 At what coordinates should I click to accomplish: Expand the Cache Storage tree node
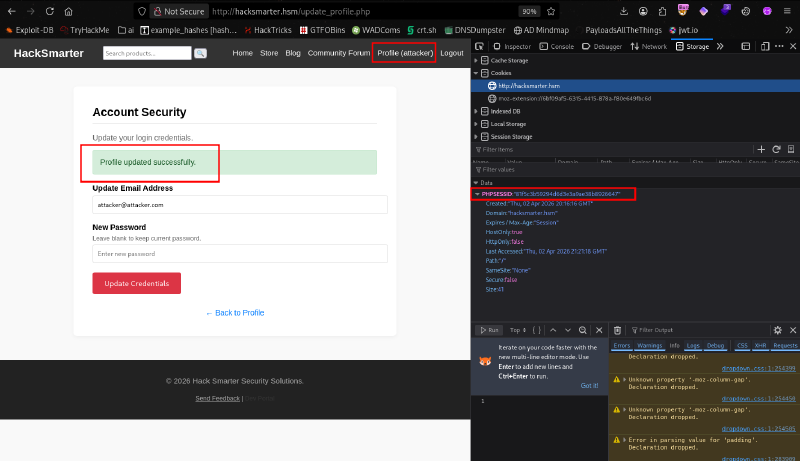pyautogui.click(x=476, y=60)
